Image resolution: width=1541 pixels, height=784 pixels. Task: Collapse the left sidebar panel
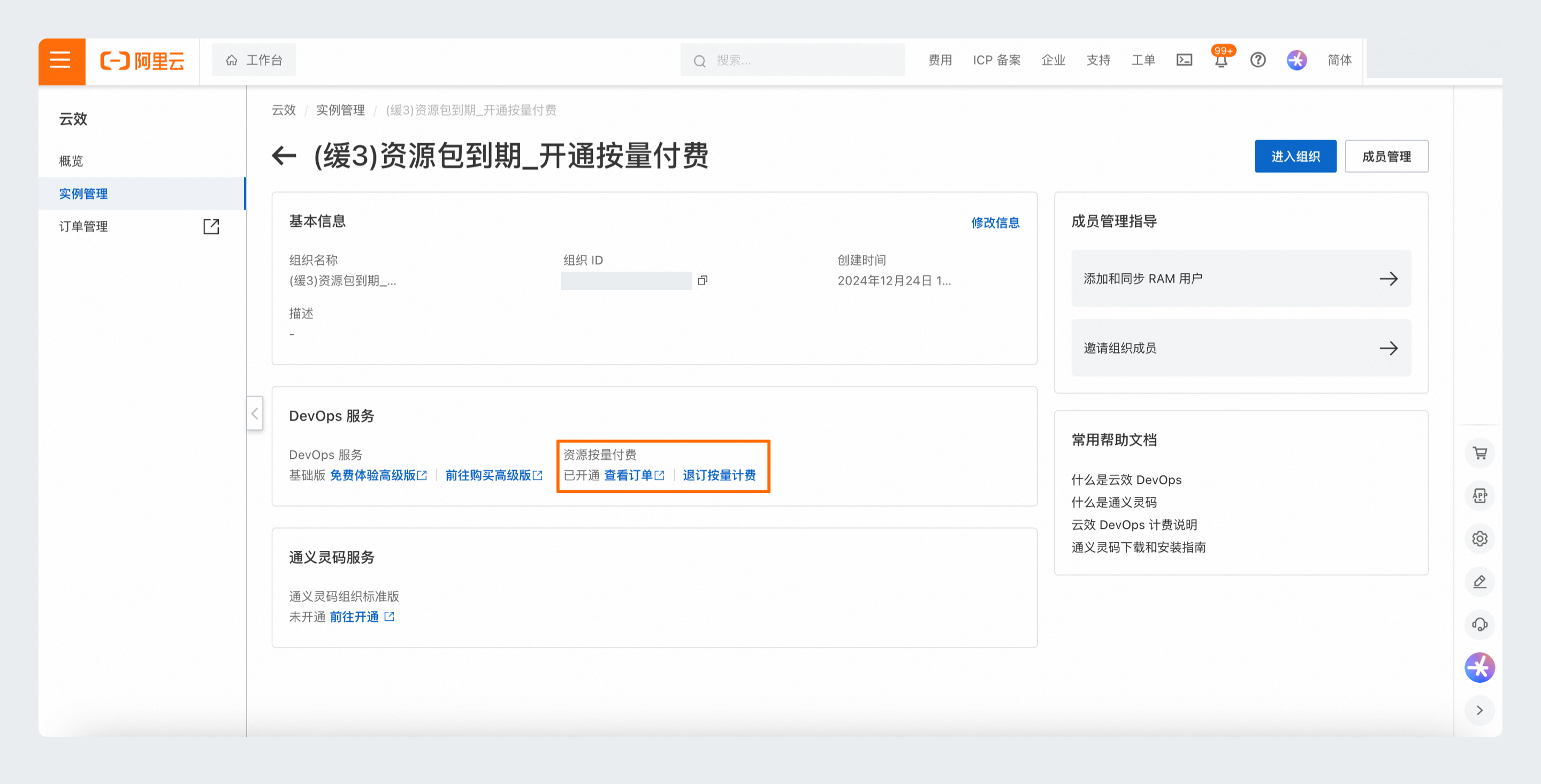click(255, 413)
